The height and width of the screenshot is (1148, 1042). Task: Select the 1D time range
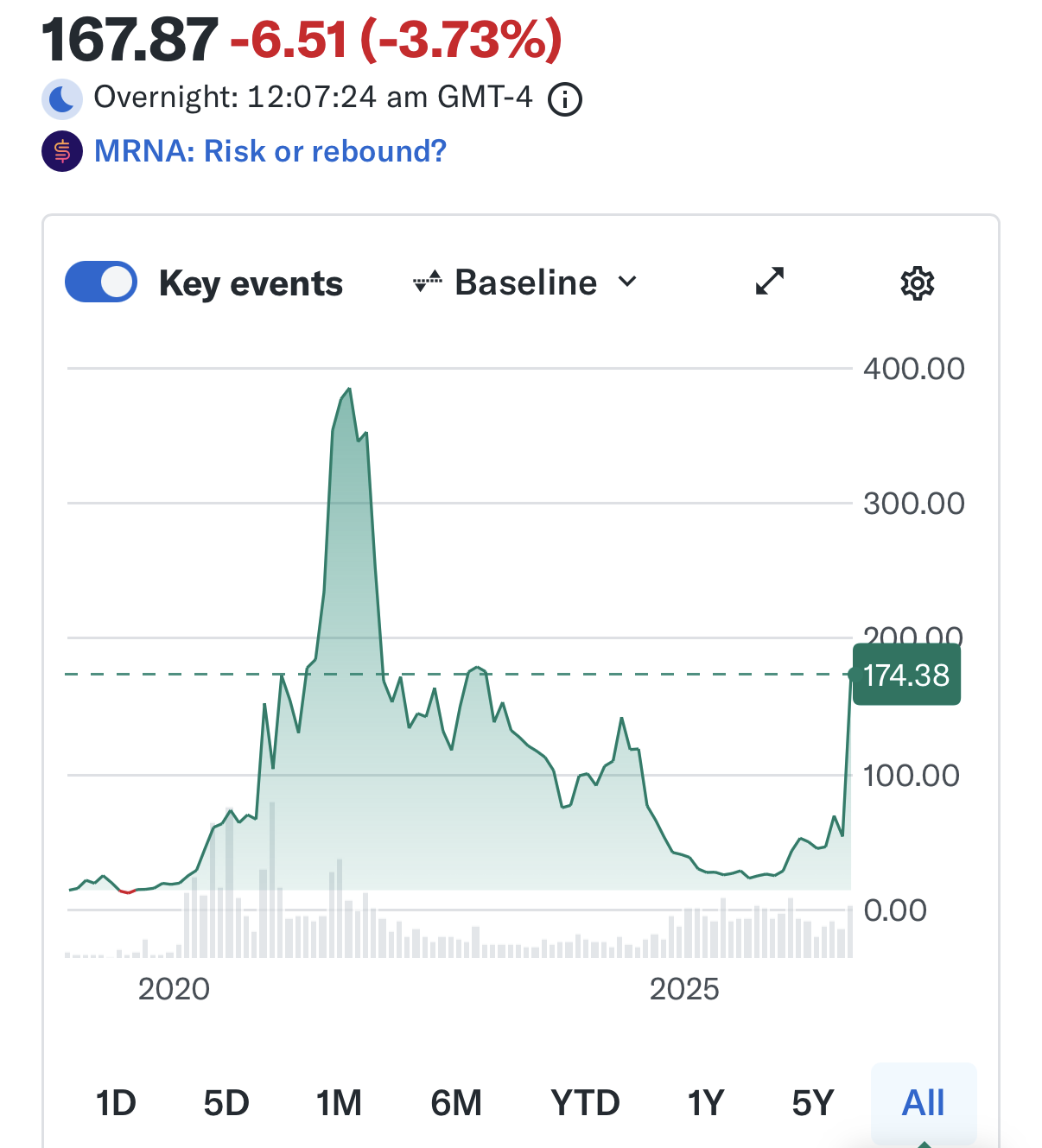tap(116, 1103)
